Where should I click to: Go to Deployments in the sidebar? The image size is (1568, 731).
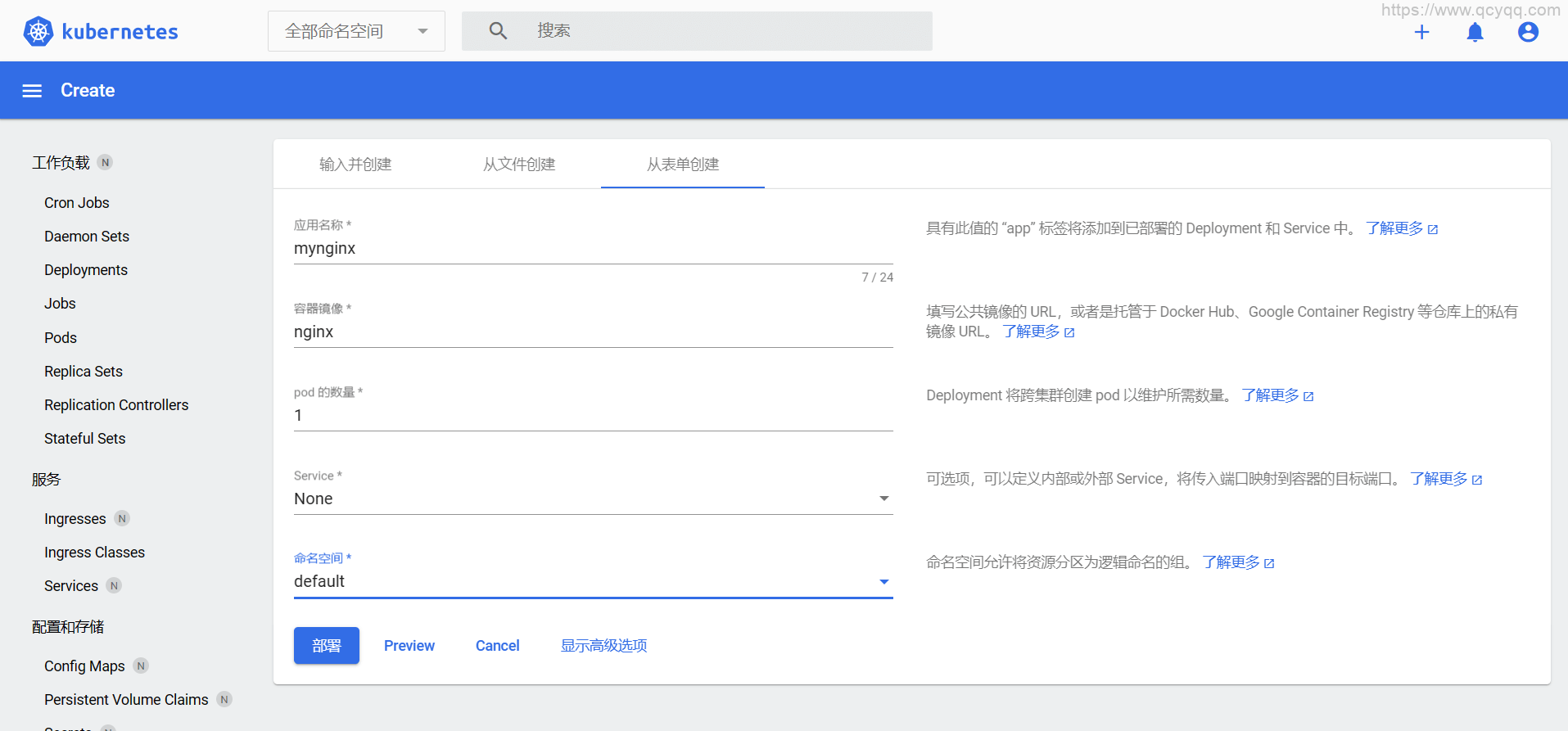[x=86, y=270]
